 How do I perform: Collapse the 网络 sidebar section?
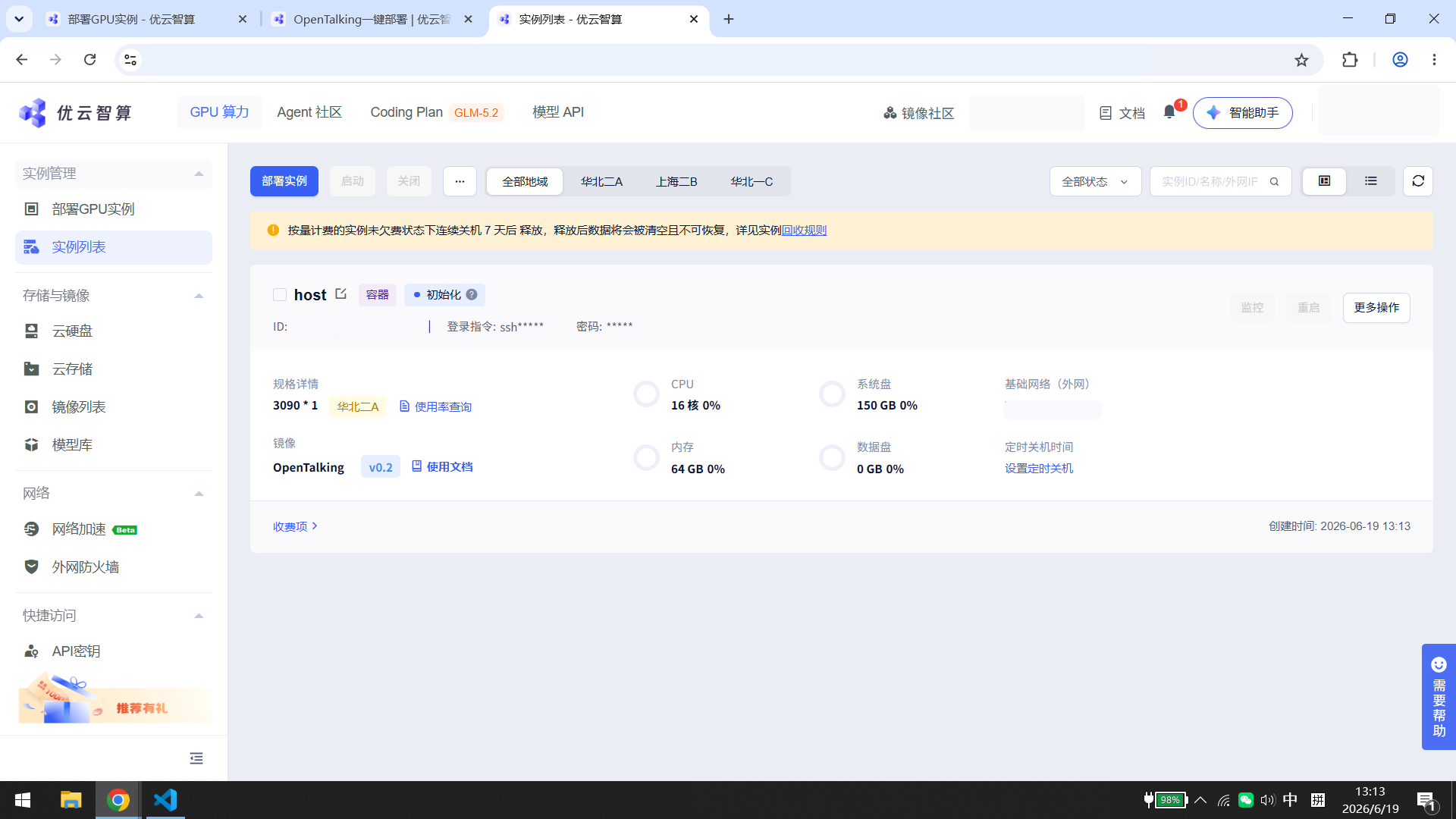[x=199, y=494]
